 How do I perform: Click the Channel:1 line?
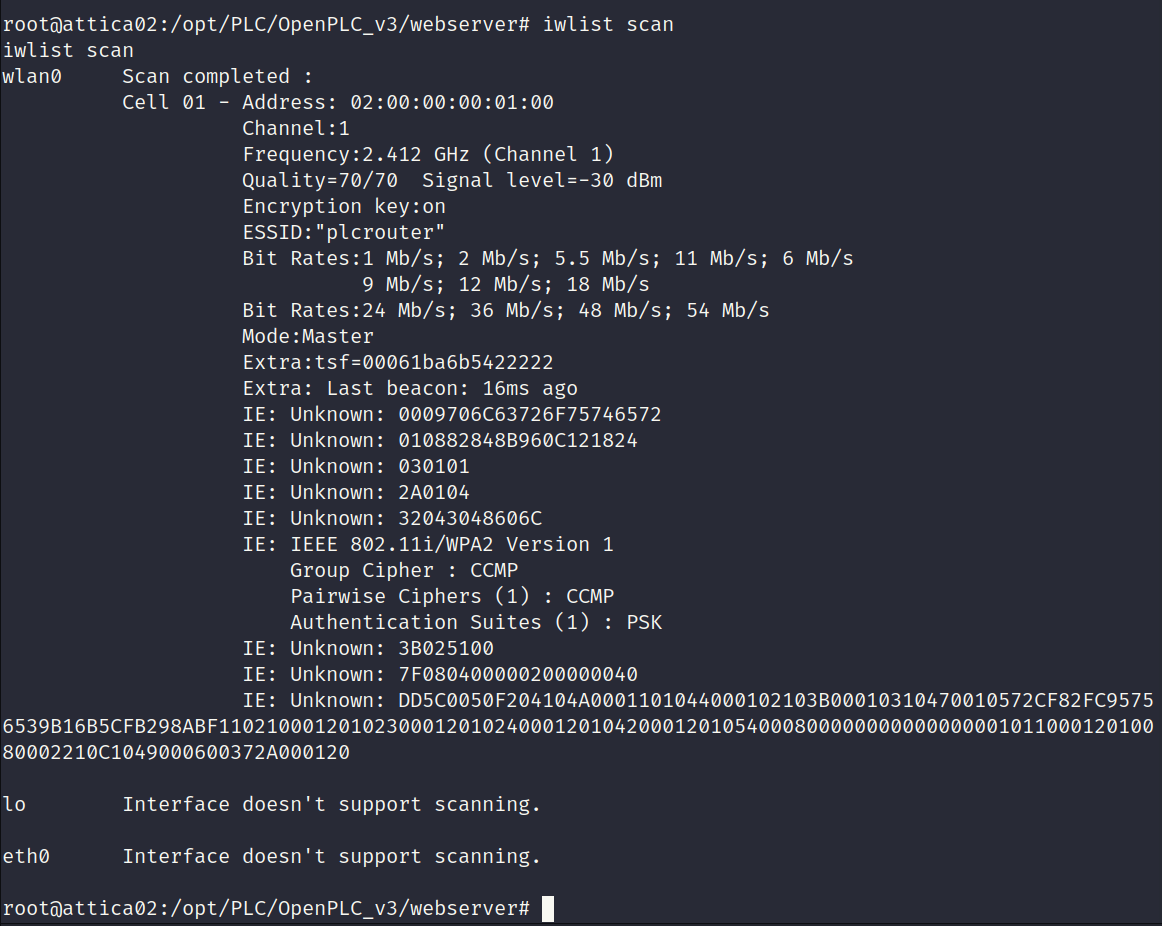point(296,128)
